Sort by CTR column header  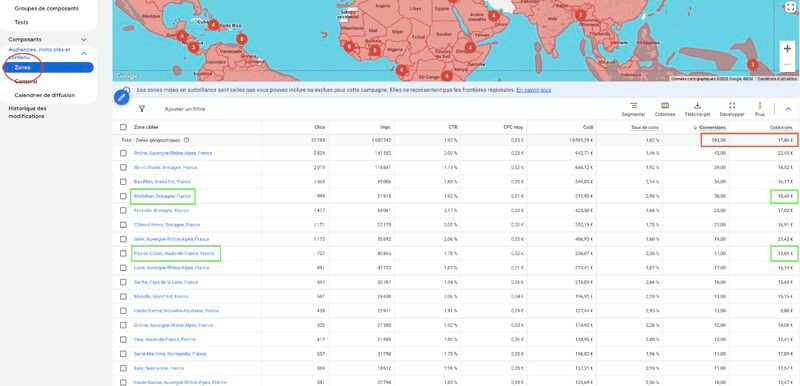pyautogui.click(x=453, y=127)
